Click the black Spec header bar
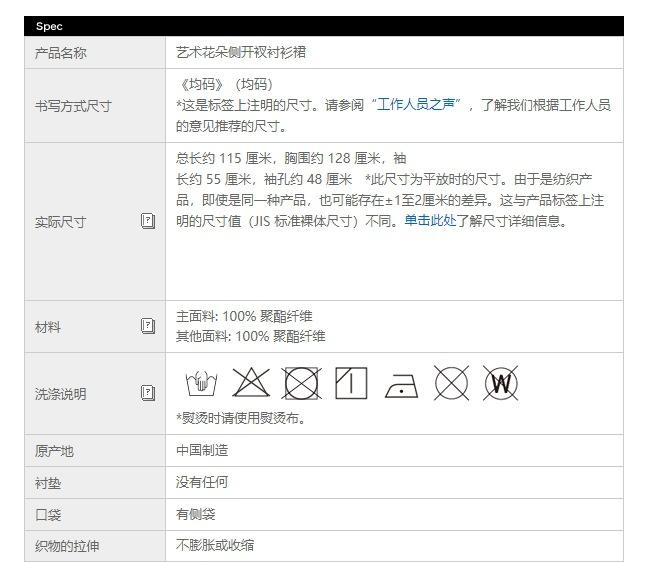Viewport: 648px width, 562px height. (x=323, y=26)
